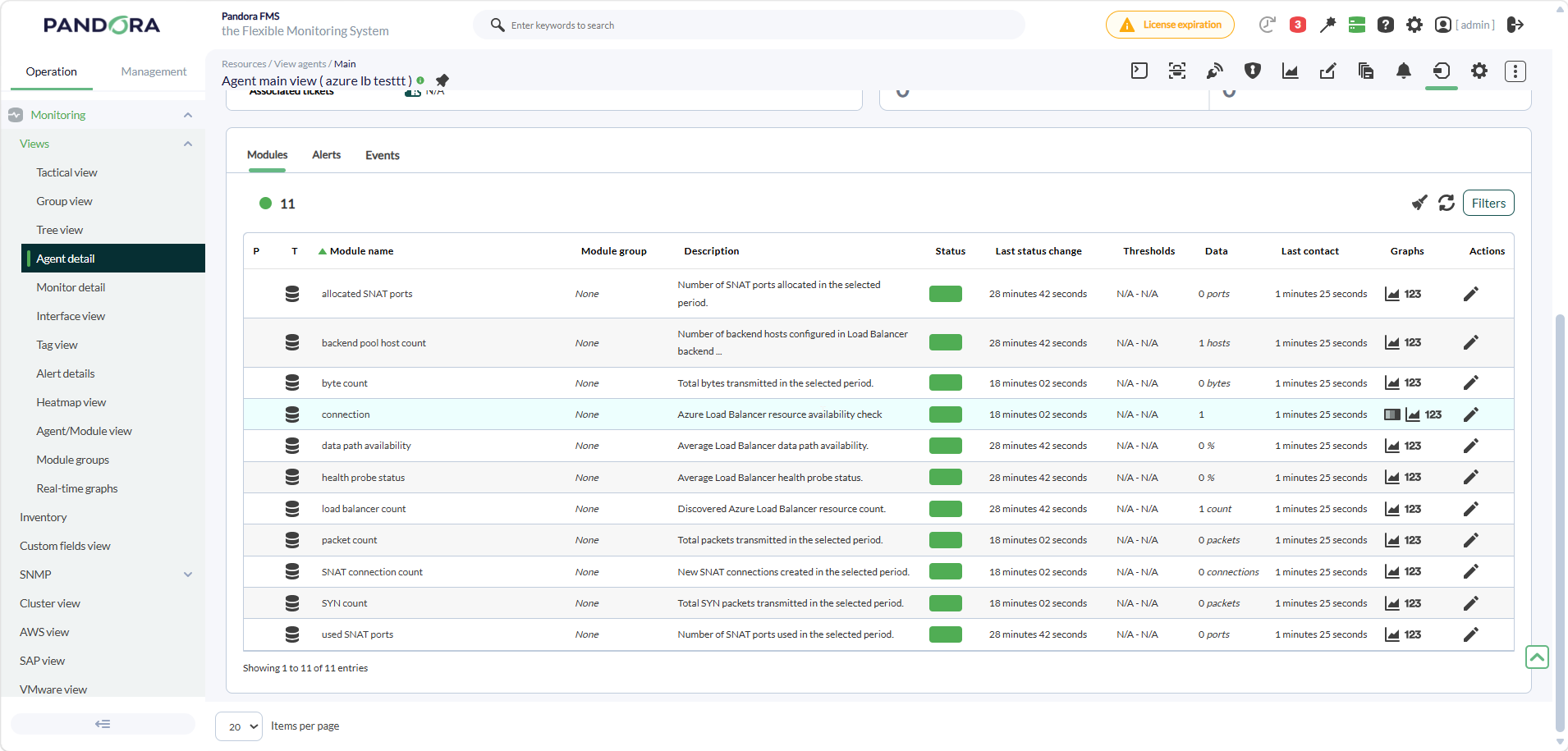Open the Items per page dropdown

[x=239, y=726]
